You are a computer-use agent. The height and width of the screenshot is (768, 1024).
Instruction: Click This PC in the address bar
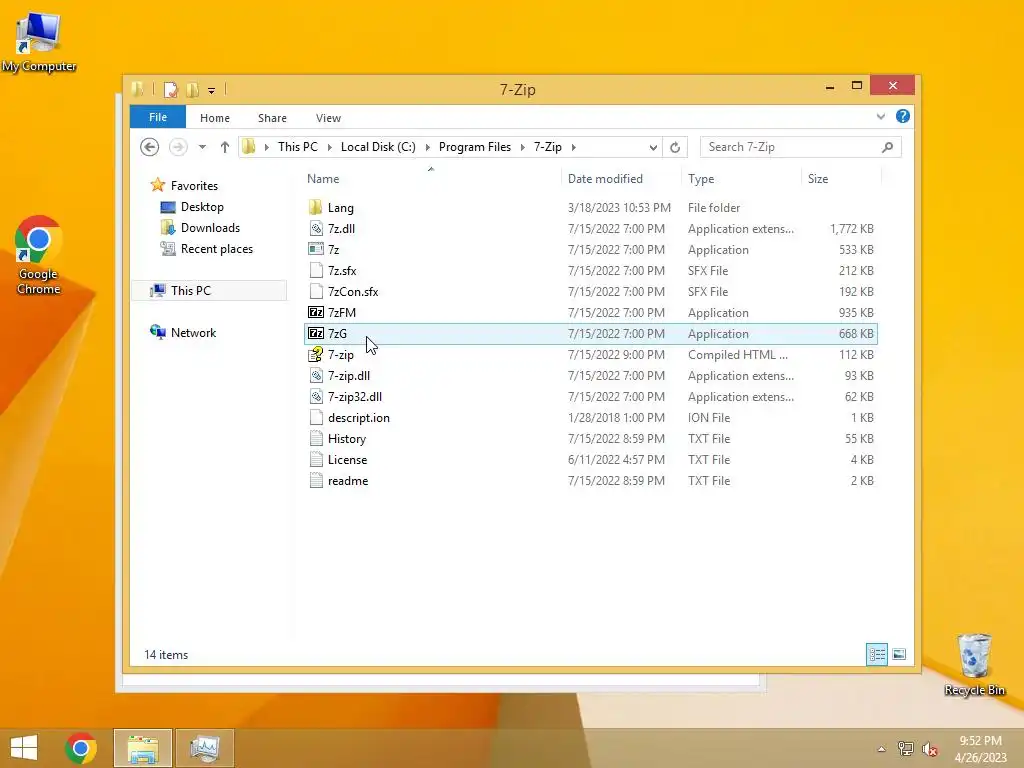point(298,147)
